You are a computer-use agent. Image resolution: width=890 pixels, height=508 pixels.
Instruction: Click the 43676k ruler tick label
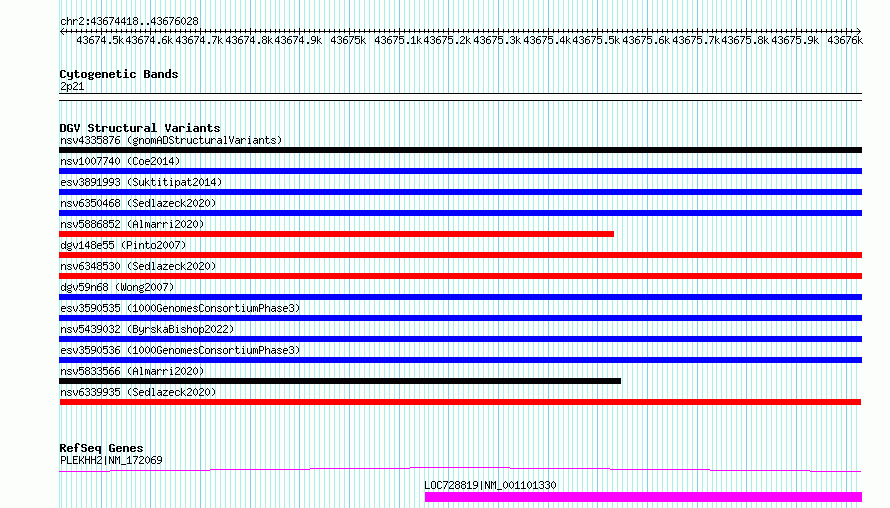(845, 40)
